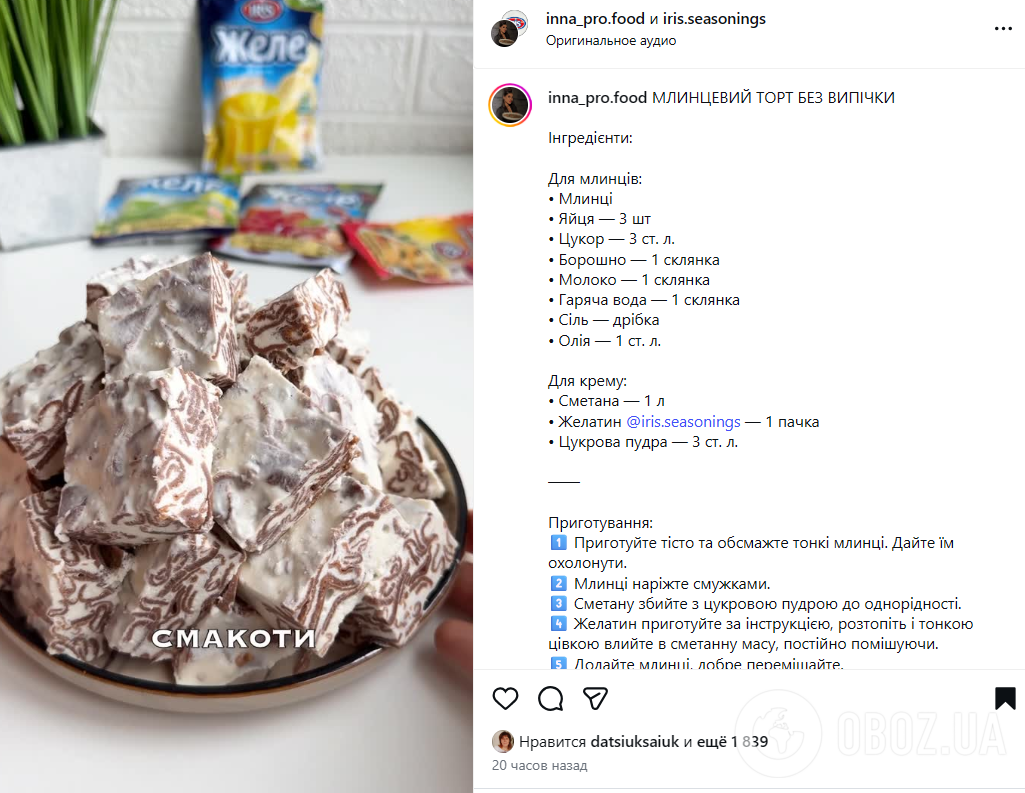The width and height of the screenshot is (1025, 793).
Task: Follow the @iris.seasonings mention link
Action: coord(683,422)
